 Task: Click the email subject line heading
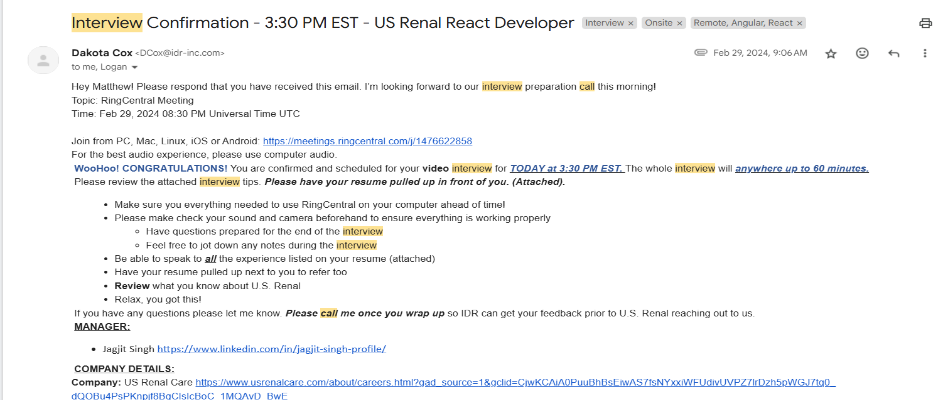point(322,22)
